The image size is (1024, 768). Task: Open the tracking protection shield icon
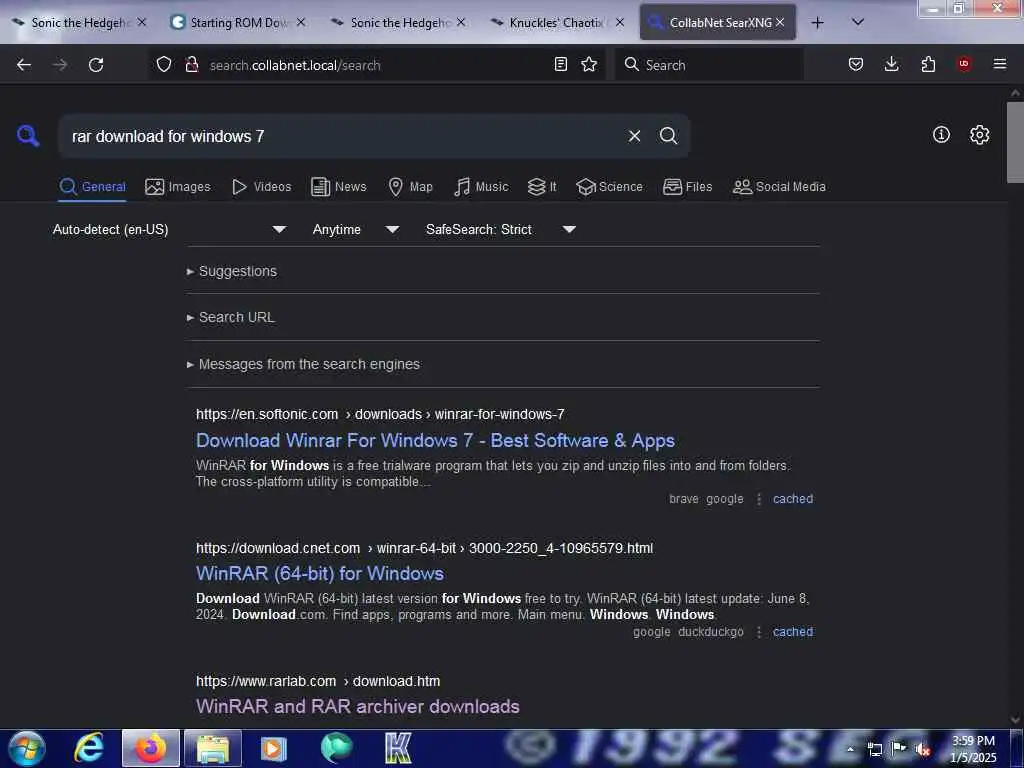[x=164, y=64]
